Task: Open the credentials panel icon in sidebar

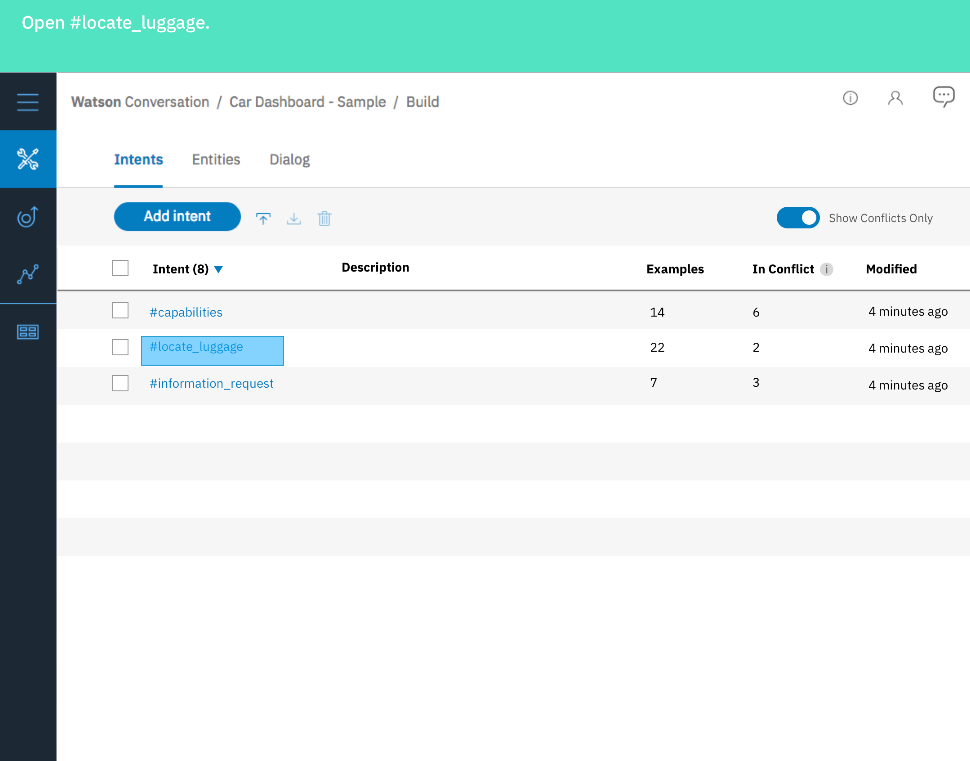Action: 28,332
